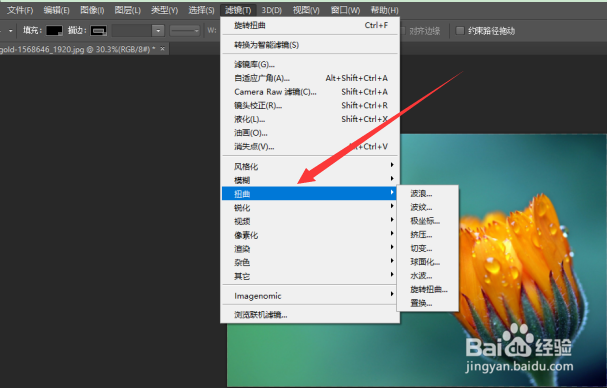Expand the 像素化 submenu
Image resolution: width=607 pixels, height=388 pixels.
pyautogui.click(x=310, y=235)
